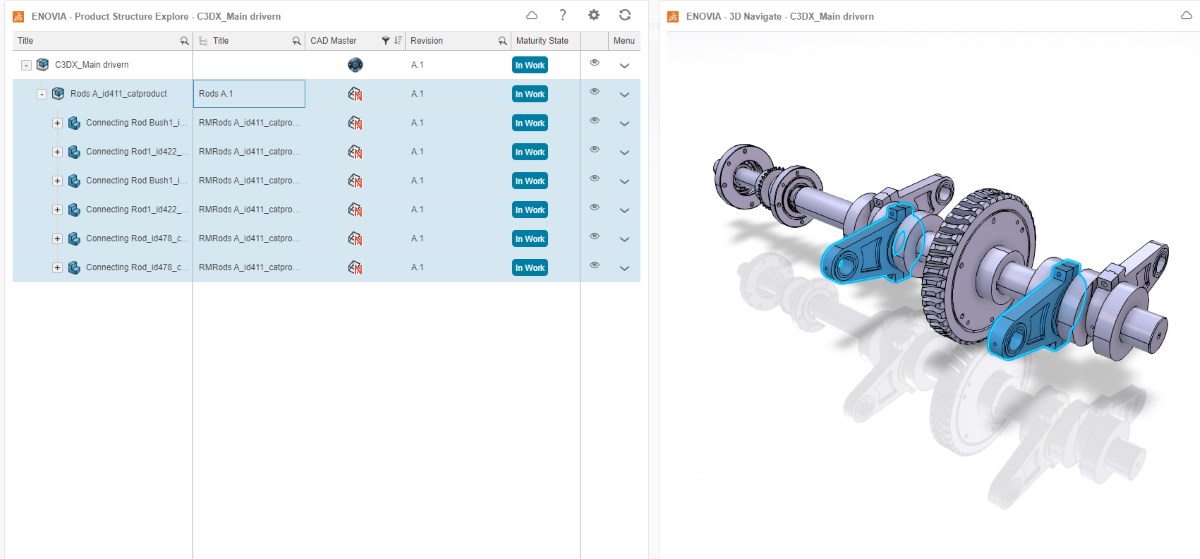Click RMRods A_id411_catpro cell of first Rod Bush1 row

point(249,123)
